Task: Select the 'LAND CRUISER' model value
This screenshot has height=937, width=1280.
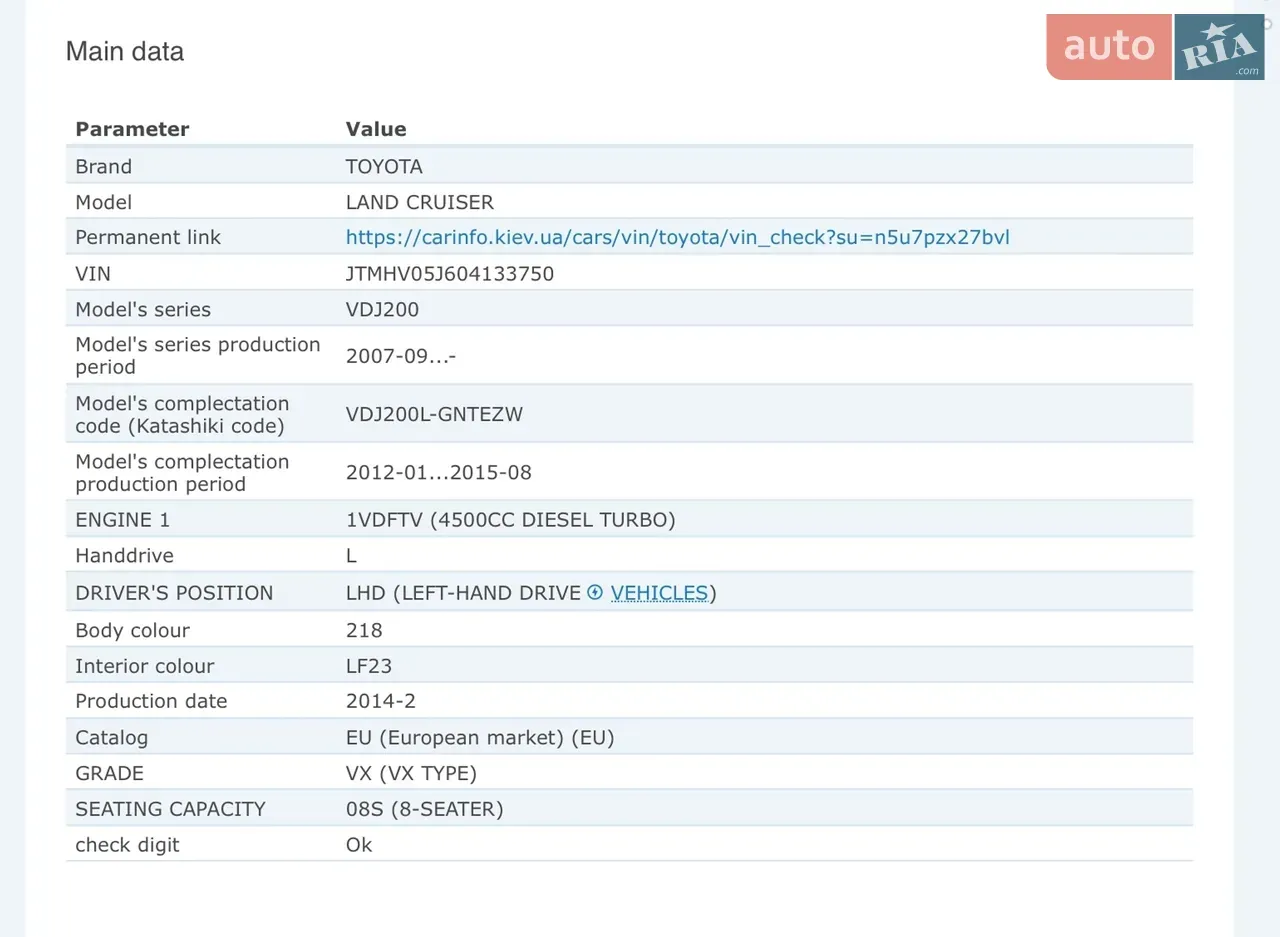Action: pyautogui.click(x=420, y=202)
